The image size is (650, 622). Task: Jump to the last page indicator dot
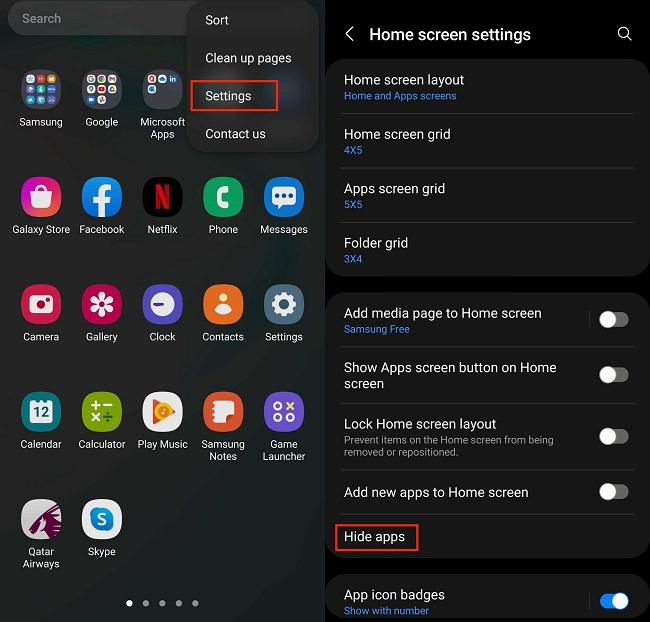click(195, 603)
